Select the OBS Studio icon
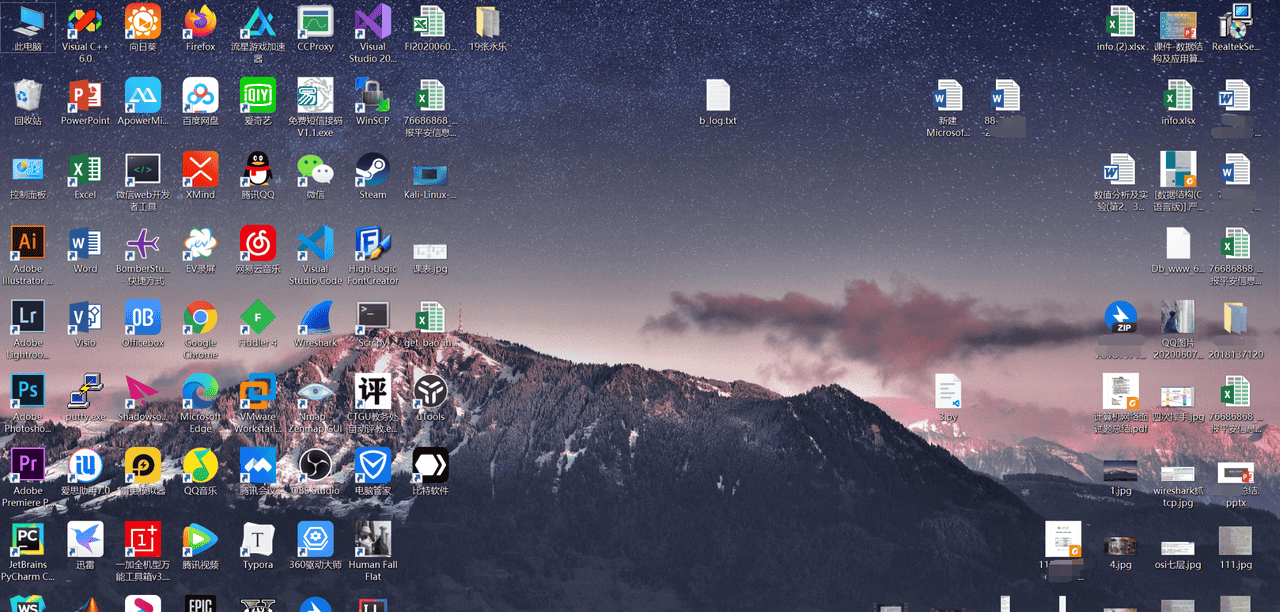This screenshot has width=1280, height=612. coord(315,466)
